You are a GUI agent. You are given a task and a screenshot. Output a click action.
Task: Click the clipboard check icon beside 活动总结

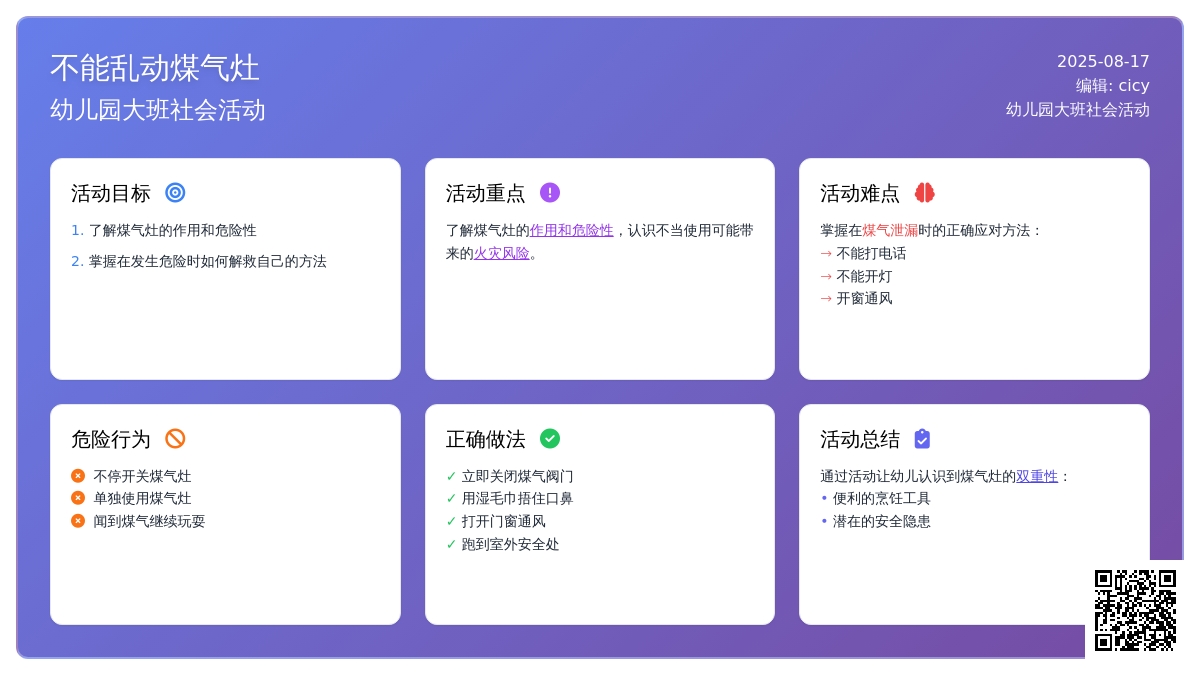click(x=922, y=439)
